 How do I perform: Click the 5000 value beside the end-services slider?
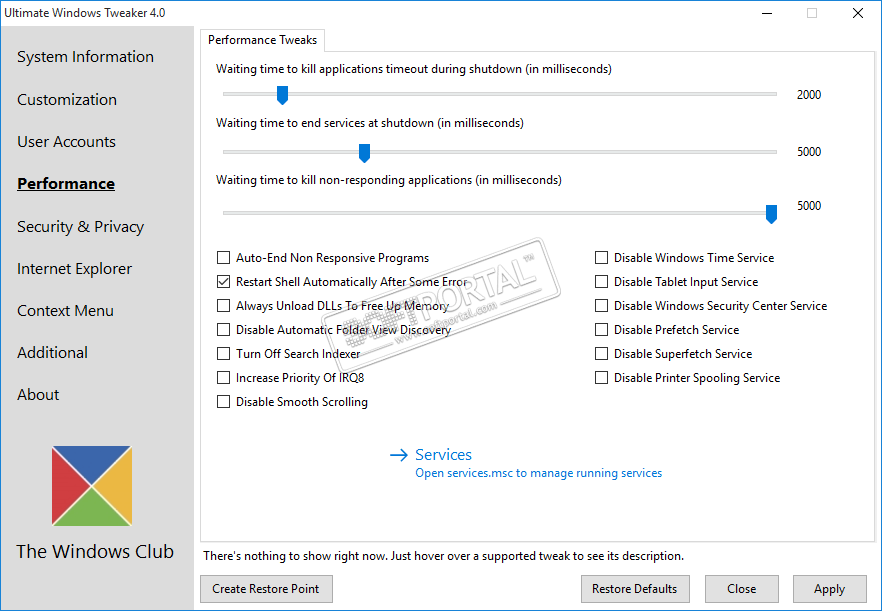[809, 152]
